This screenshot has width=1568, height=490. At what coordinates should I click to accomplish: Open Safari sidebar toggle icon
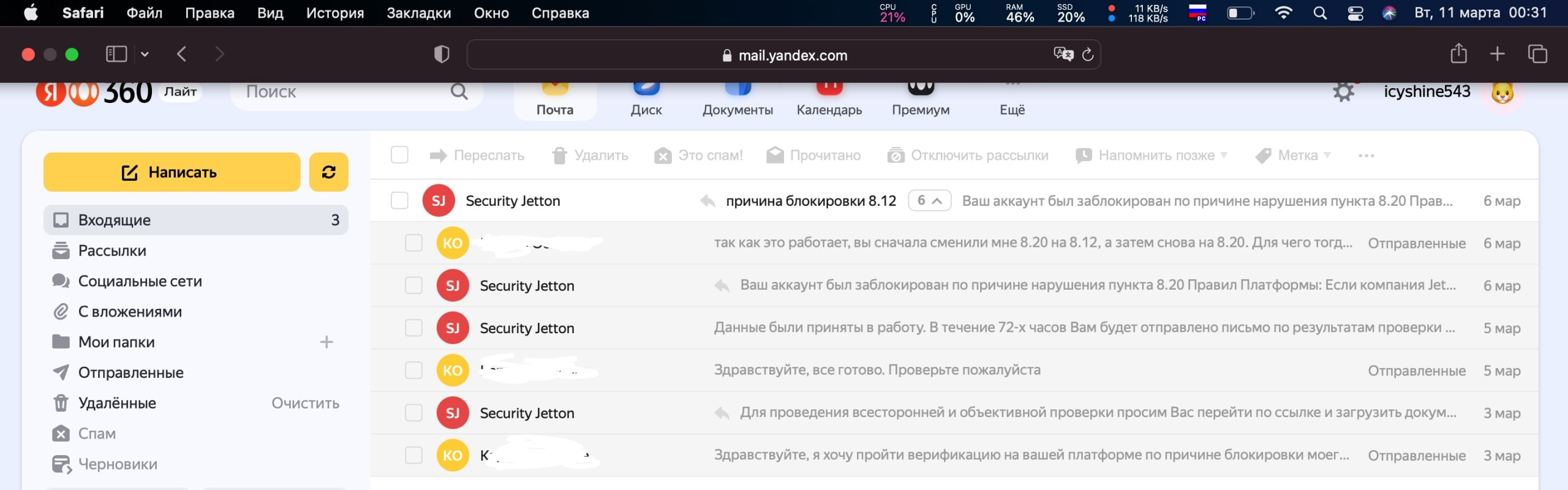(x=116, y=55)
